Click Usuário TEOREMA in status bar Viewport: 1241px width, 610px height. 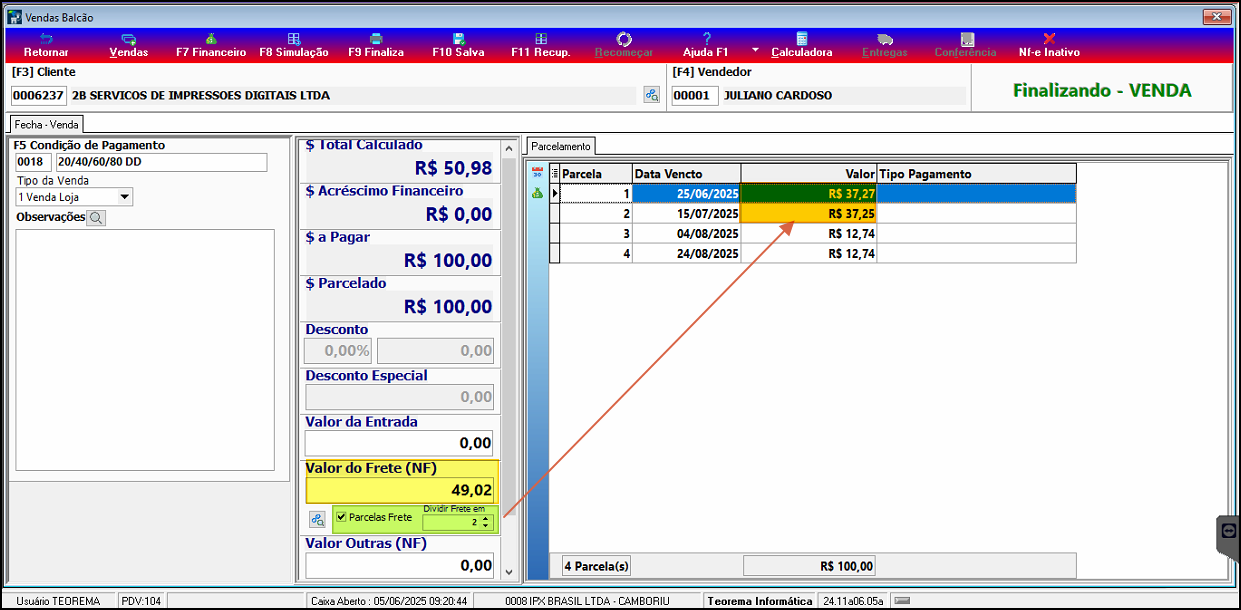pyautogui.click(x=59, y=601)
